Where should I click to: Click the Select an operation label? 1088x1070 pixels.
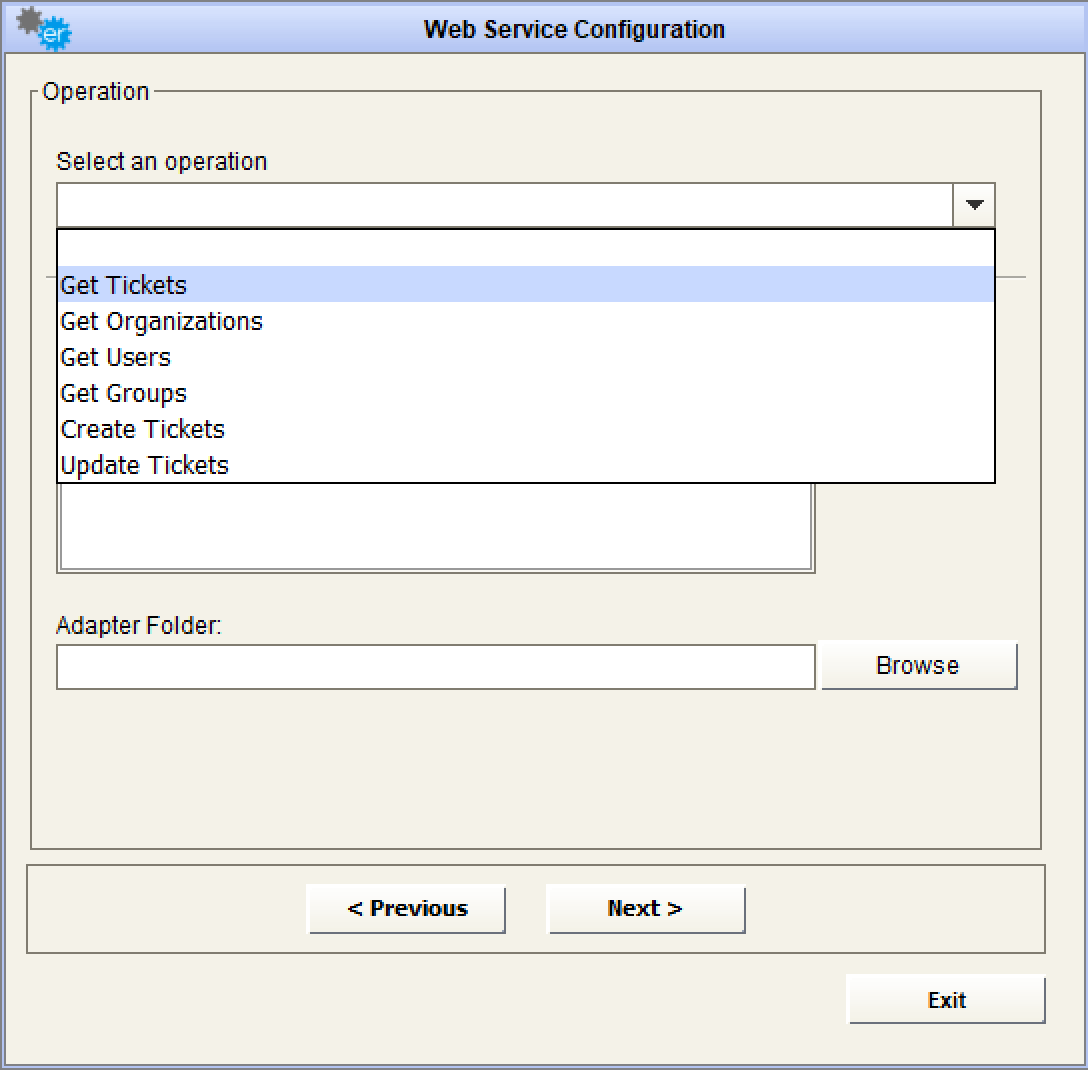click(x=162, y=162)
